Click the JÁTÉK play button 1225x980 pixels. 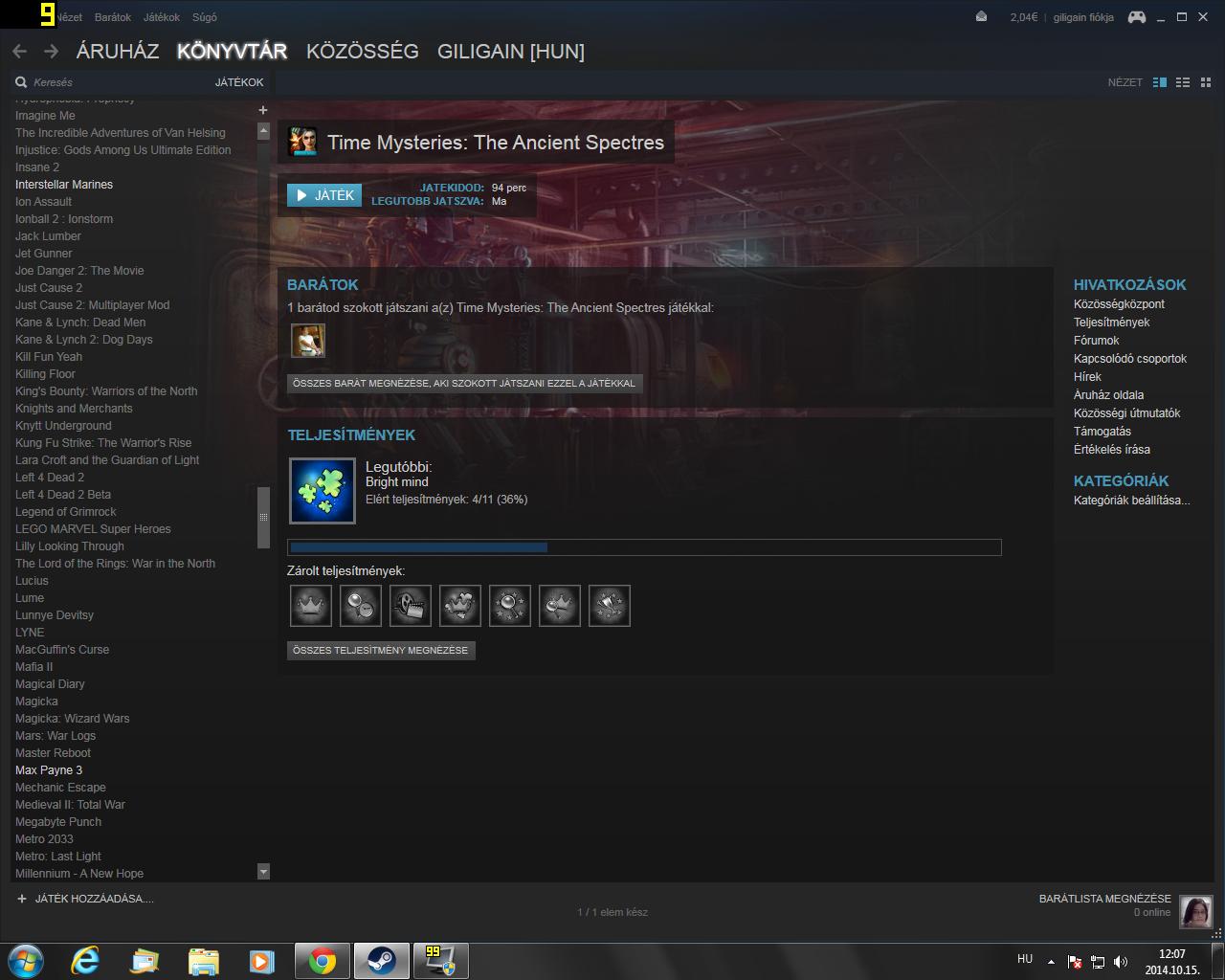click(x=325, y=195)
